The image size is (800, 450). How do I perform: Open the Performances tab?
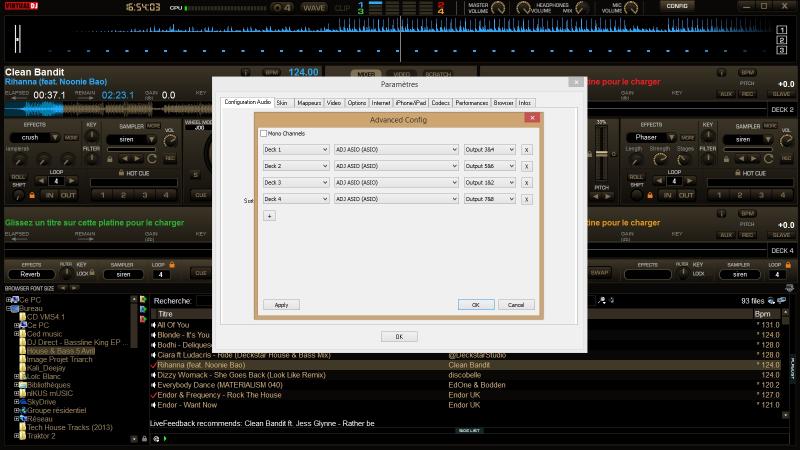471,103
